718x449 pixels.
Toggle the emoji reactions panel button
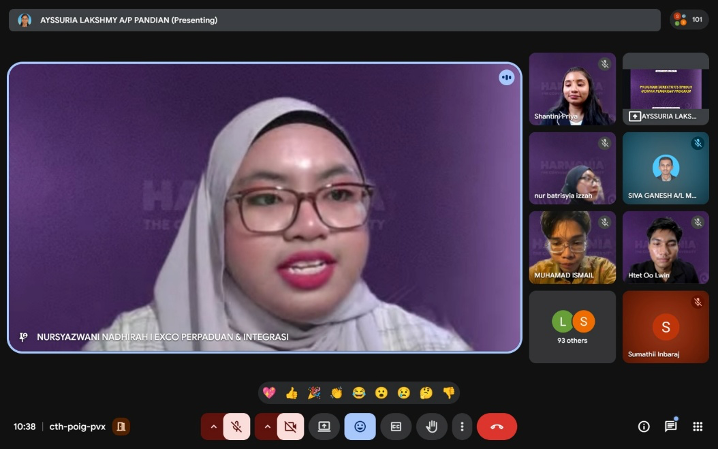[360, 426]
